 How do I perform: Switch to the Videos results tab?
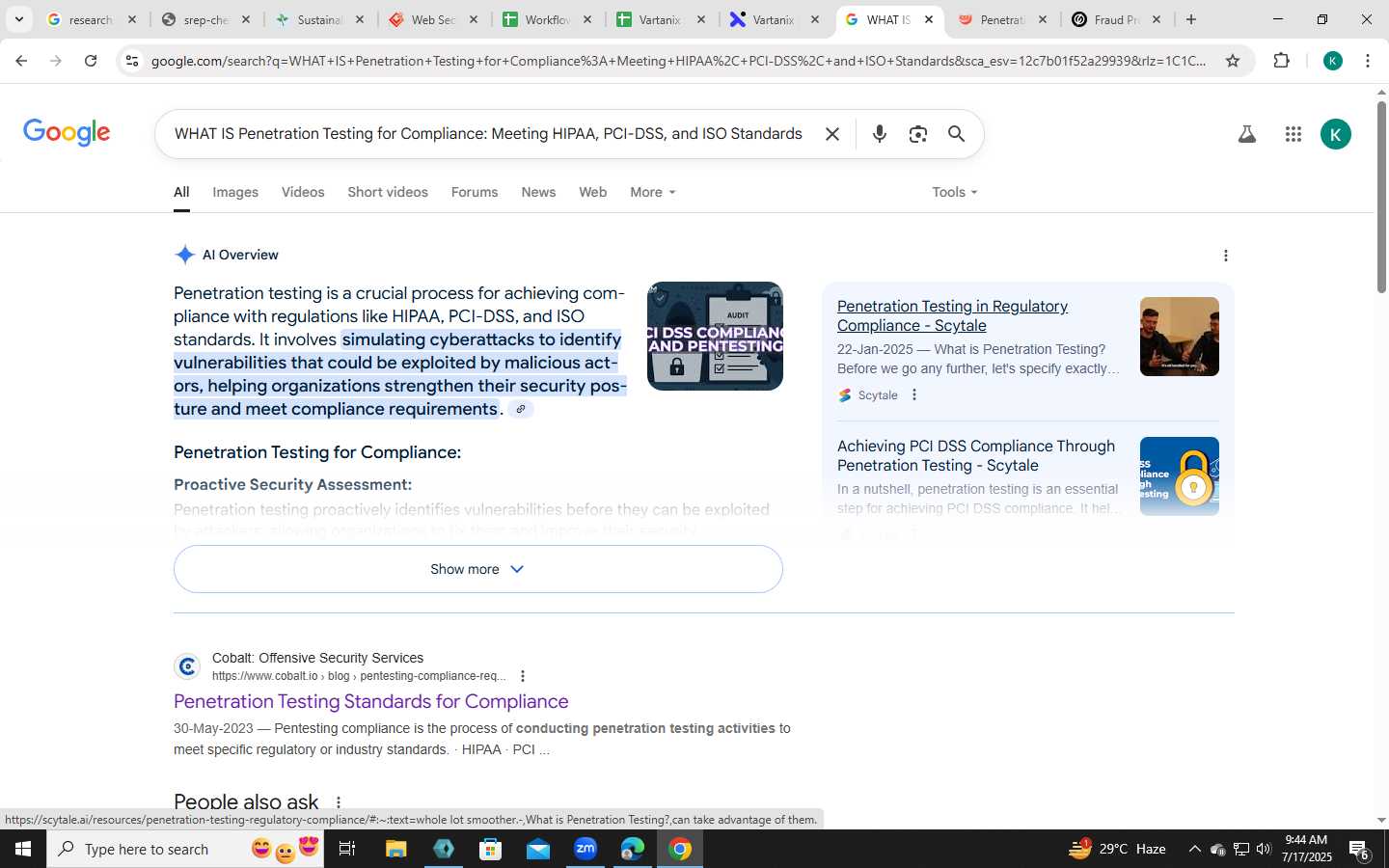coord(303,192)
